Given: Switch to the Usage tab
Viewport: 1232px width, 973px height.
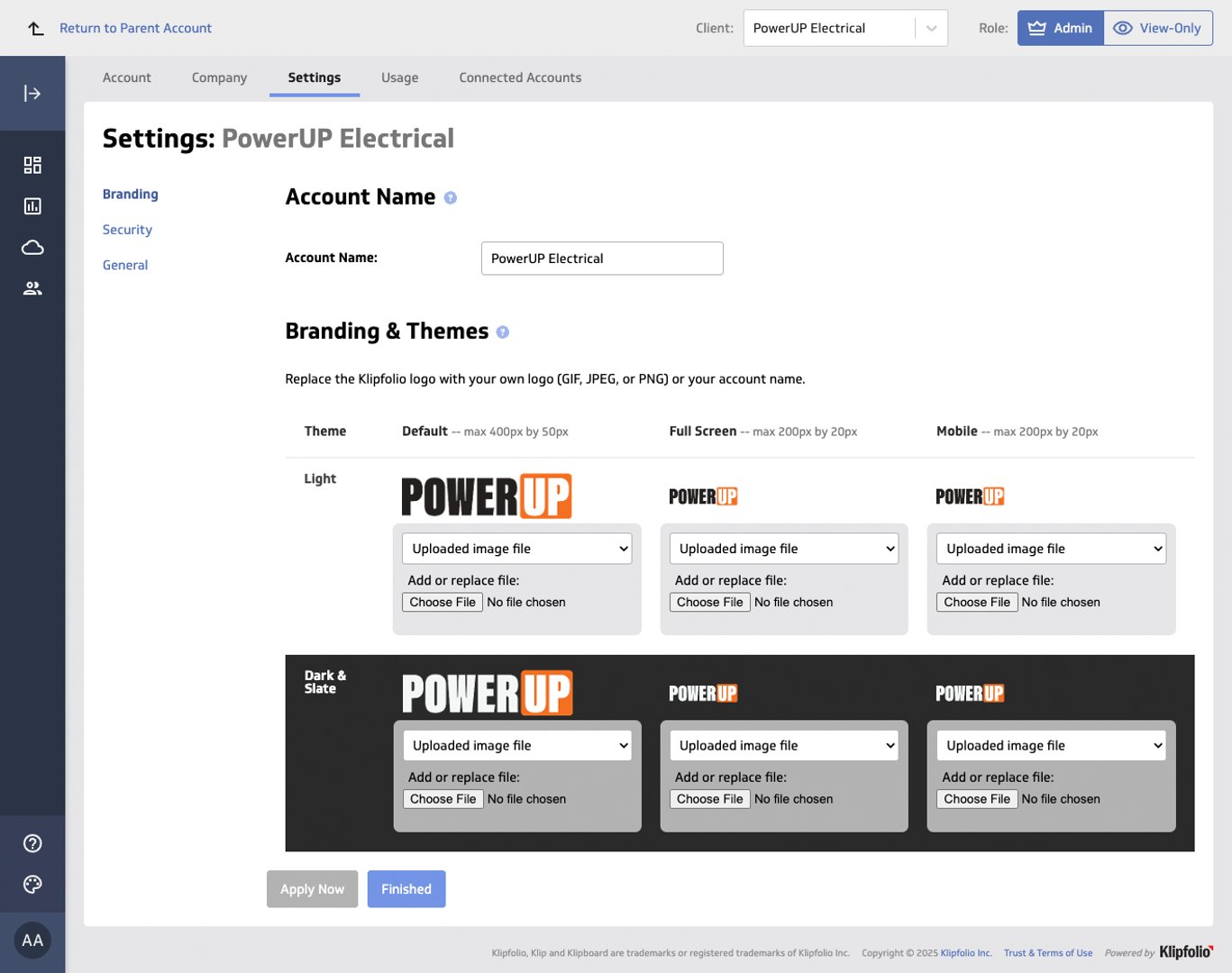Looking at the screenshot, I should [x=399, y=77].
